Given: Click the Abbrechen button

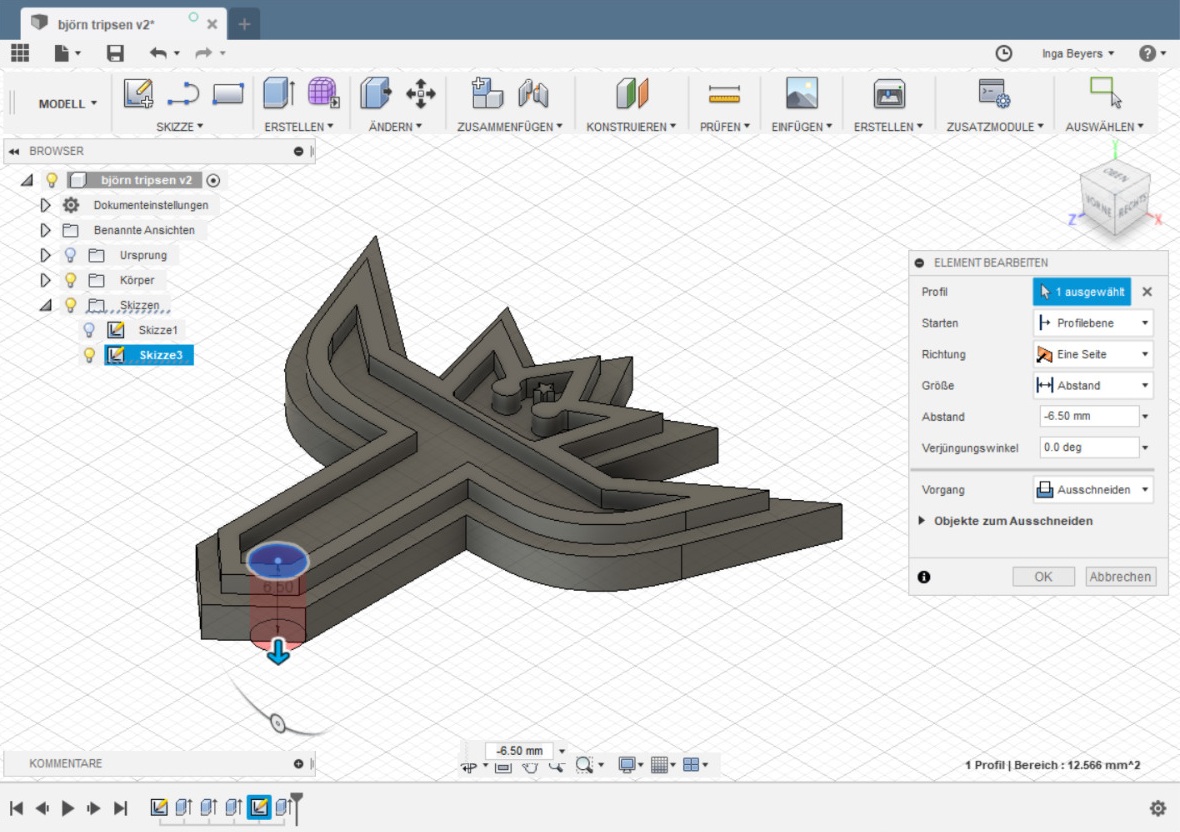Looking at the screenshot, I should pos(1120,577).
